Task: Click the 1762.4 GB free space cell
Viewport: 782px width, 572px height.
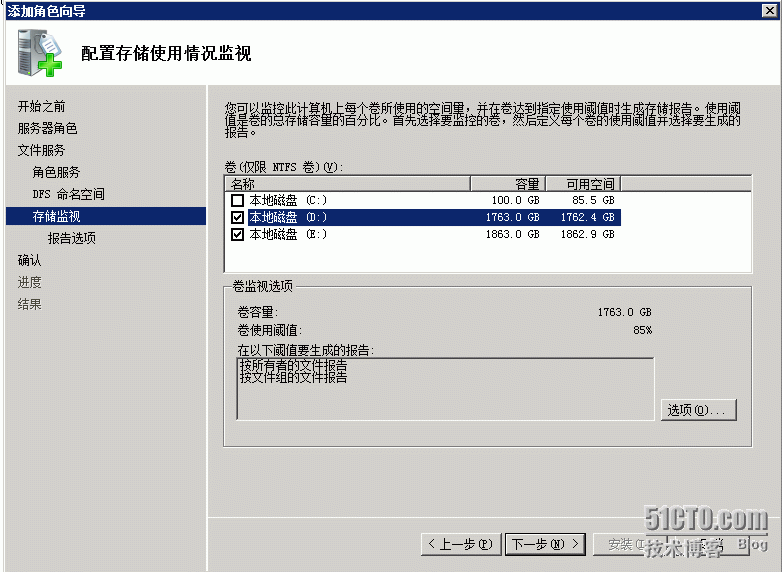Action: pos(587,217)
